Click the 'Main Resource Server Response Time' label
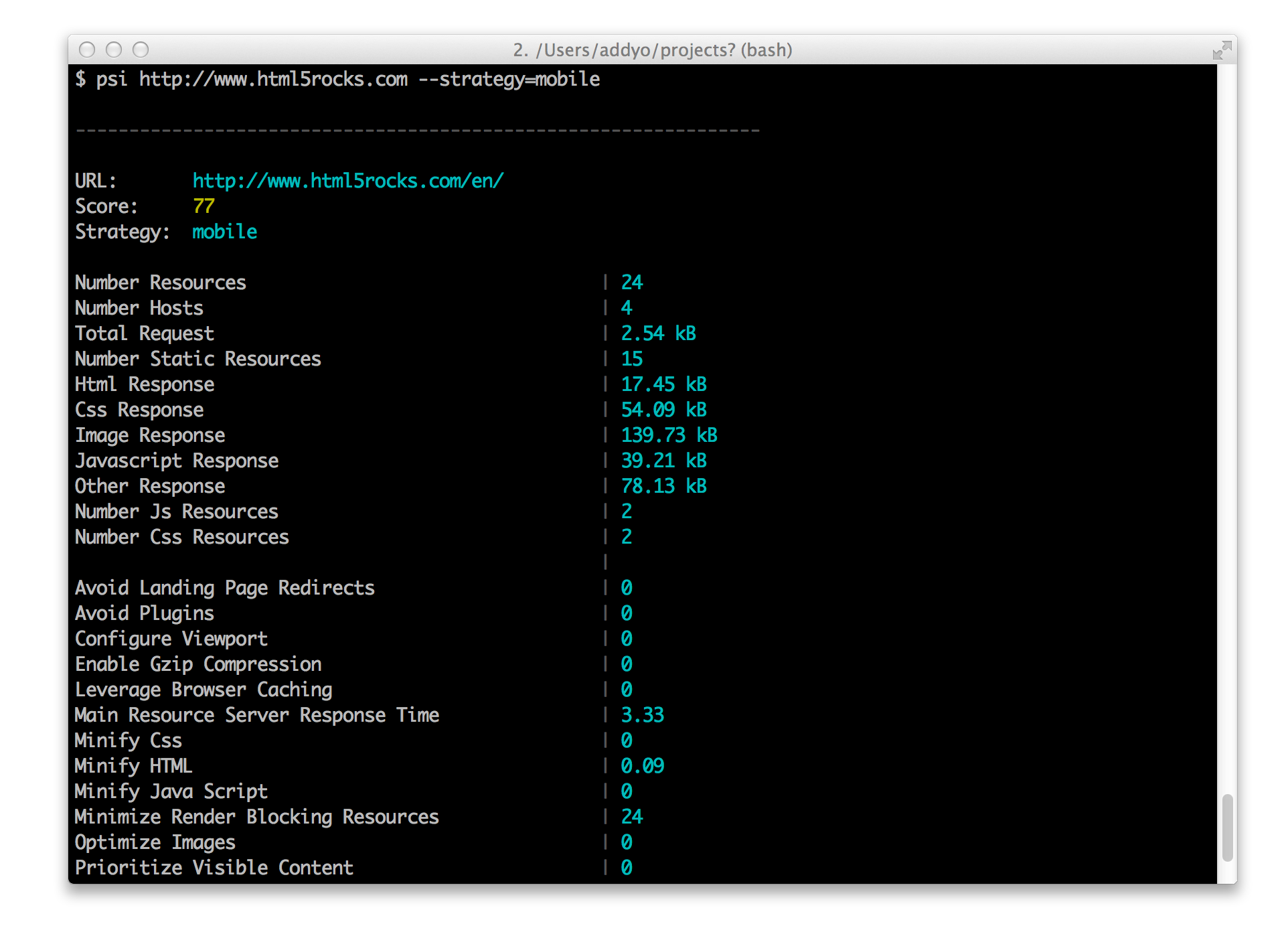Image resolution: width=1288 pixels, height=928 pixels. coord(256,715)
